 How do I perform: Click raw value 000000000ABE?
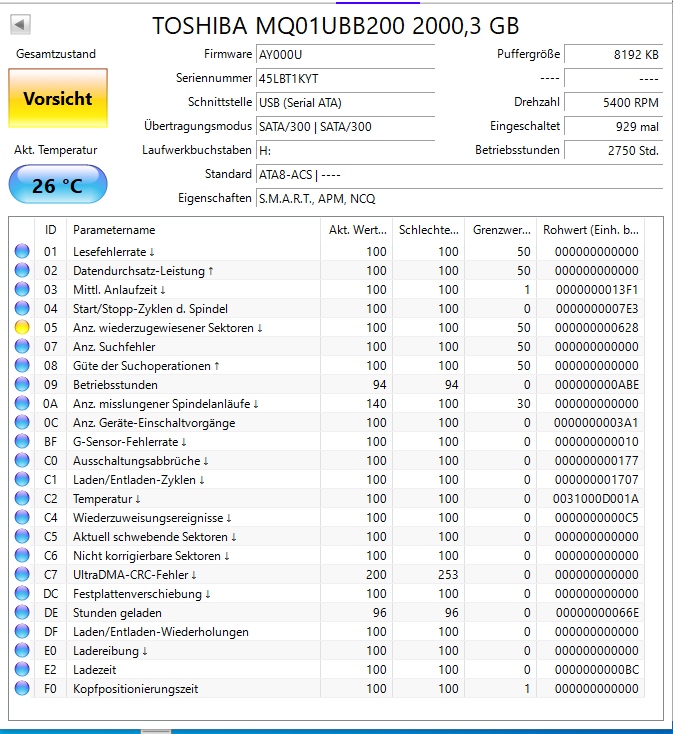596,385
